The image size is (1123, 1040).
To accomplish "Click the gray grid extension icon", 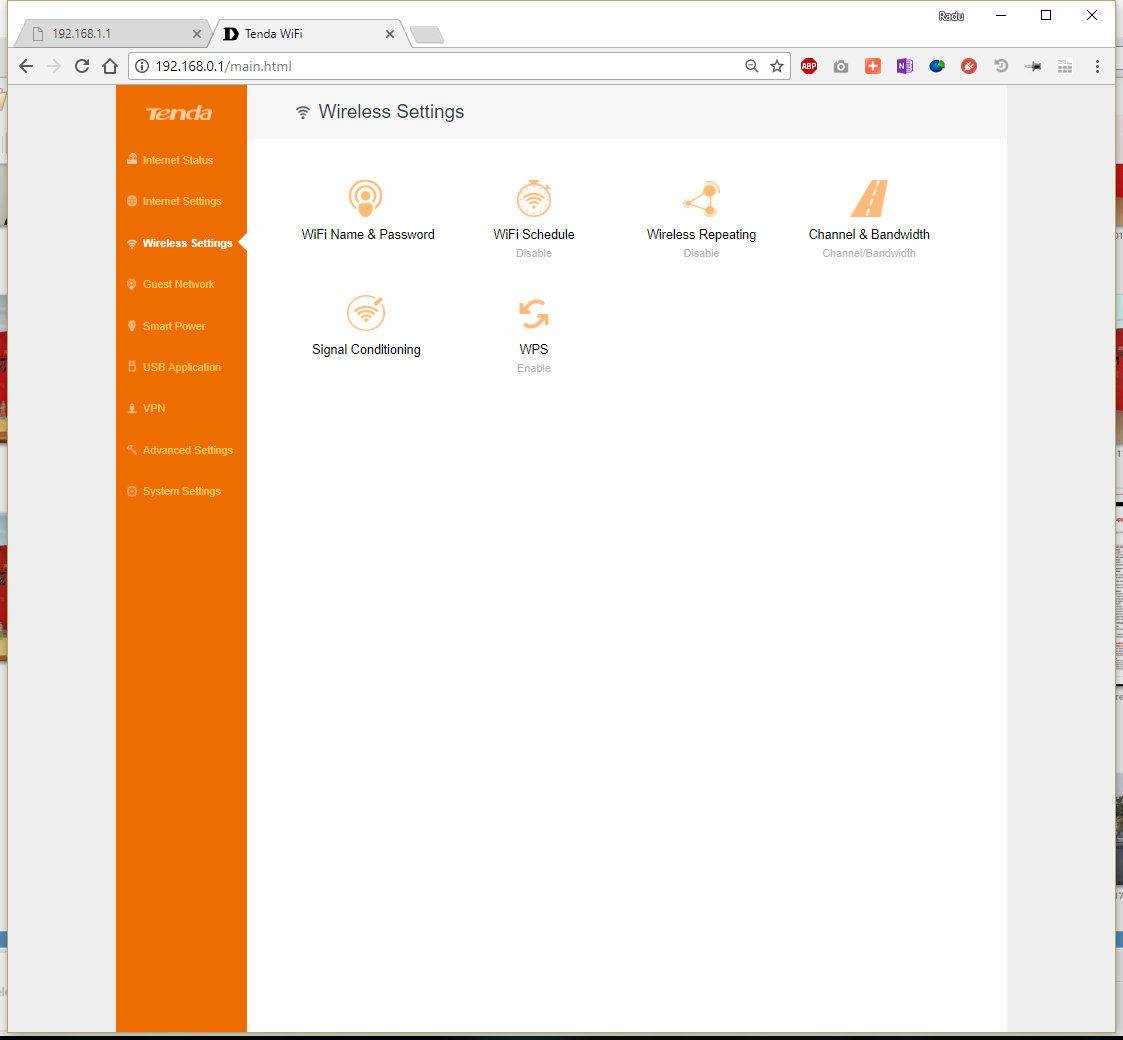I will click(1065, 66).
